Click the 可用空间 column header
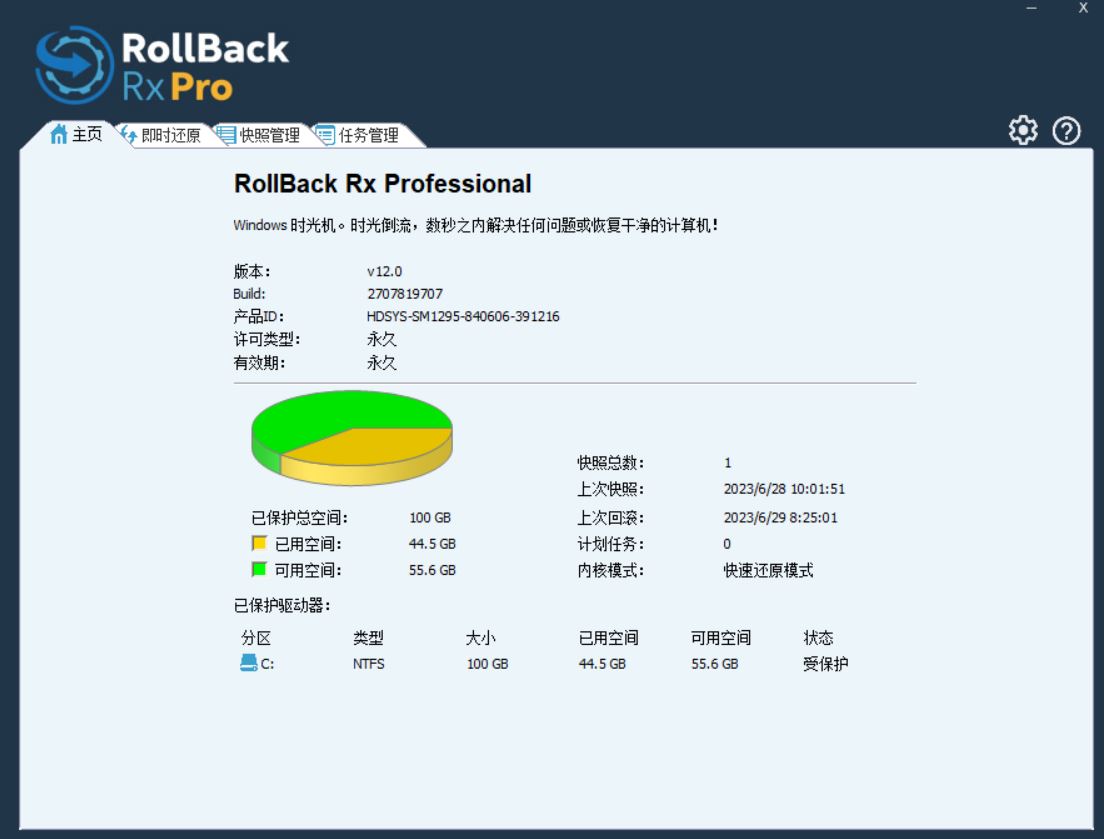Image resolution: width=1104 pixels, height=839 pixels. 721,638
